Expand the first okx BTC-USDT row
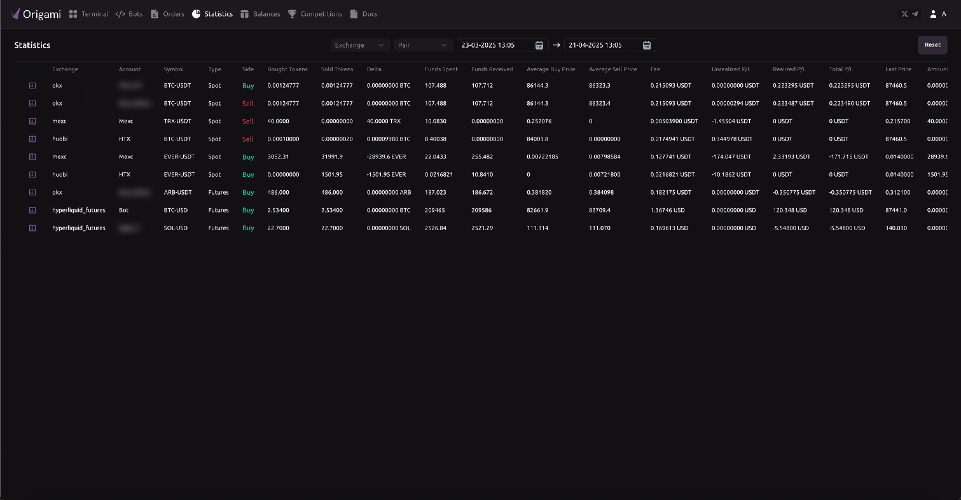961x500 pixels. (32, 86)
